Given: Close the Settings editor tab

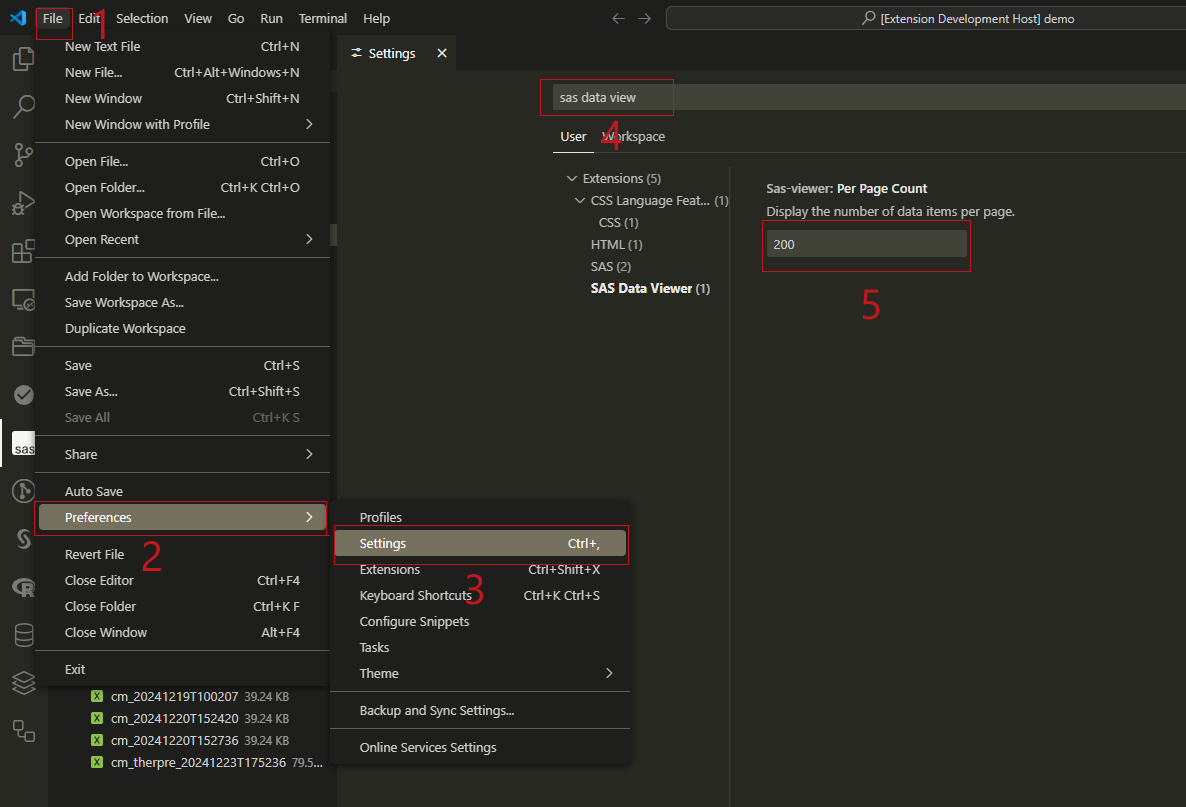Looking at the screenshot, I should pos(442,53).
